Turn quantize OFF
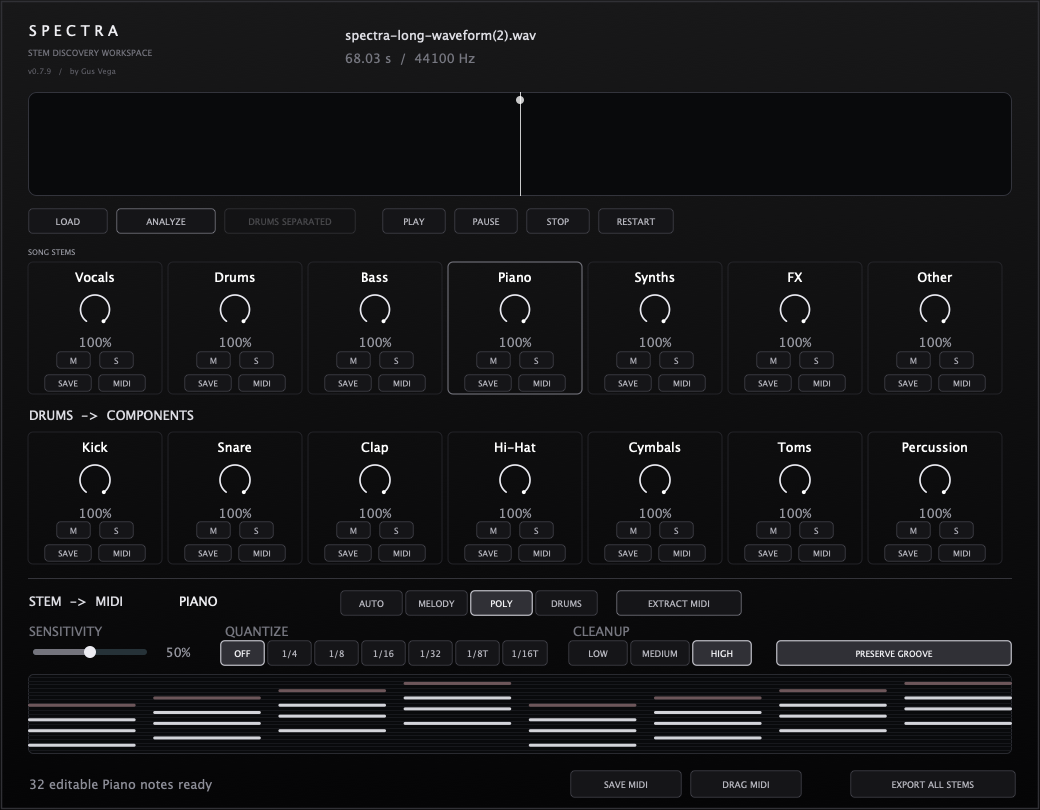 point(243,653)
